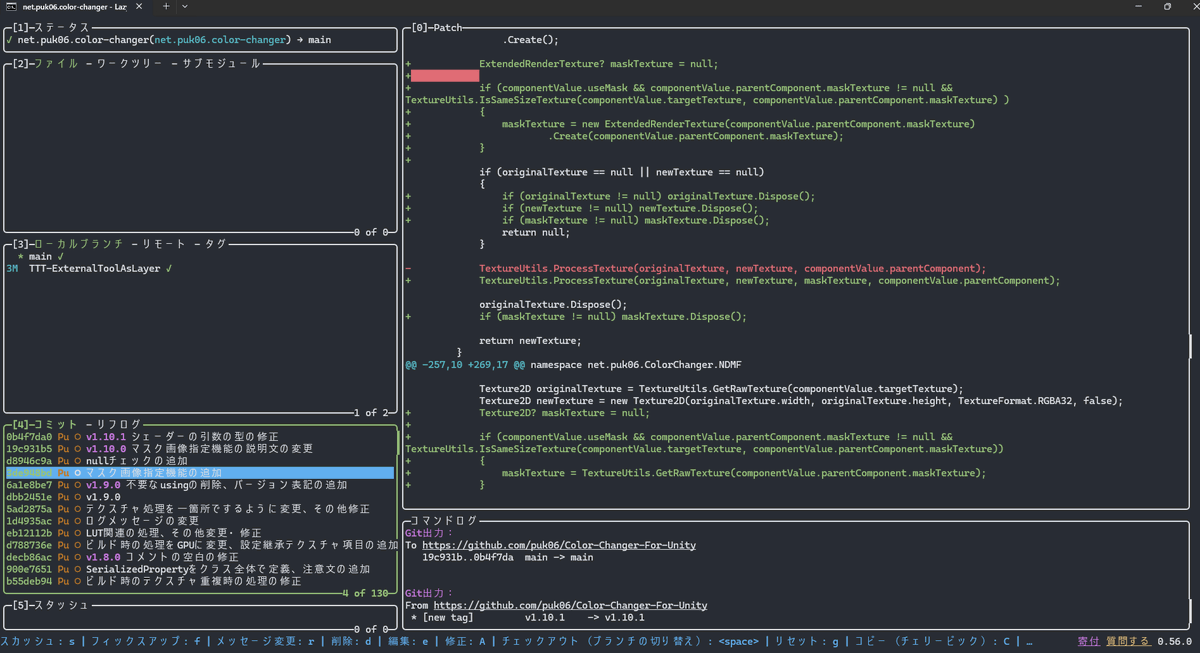Image resolution: width=1200 pixels, height=653 pixels.
Task: Switch to the リモート tab
Action: tap(164, 243)
